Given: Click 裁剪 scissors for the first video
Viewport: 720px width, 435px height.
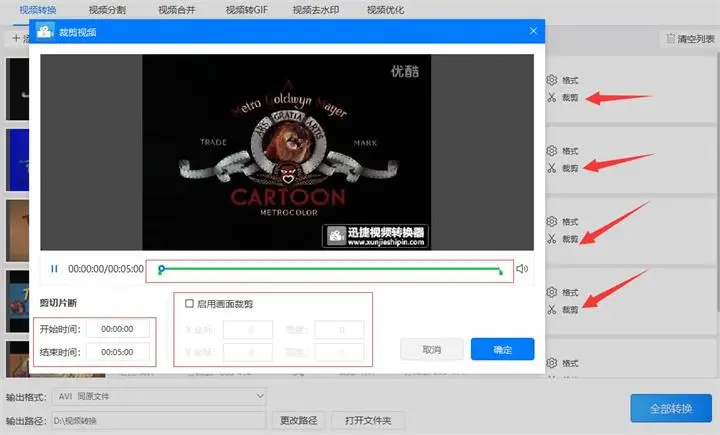Looking at the screenshot, I should click(563, 97).
